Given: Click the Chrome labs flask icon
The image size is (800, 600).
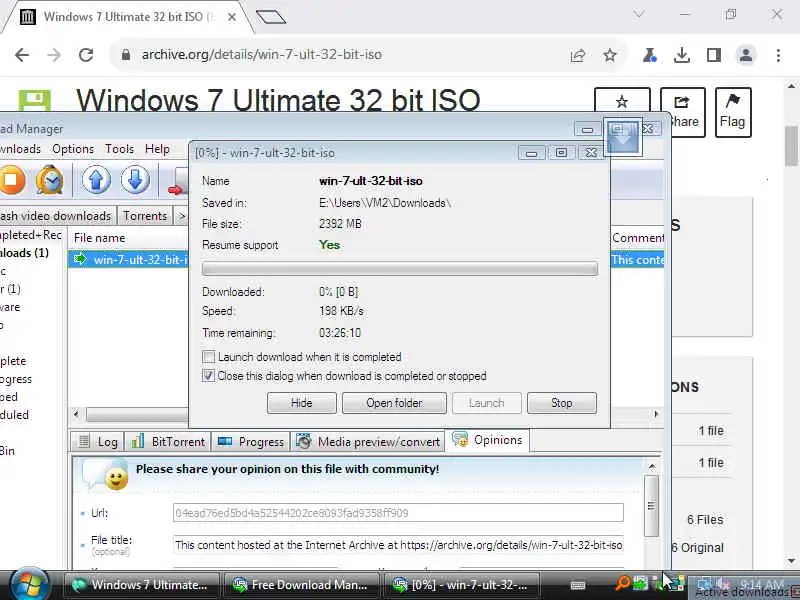Looking at the screenshot, I should (x=649, y=55).
